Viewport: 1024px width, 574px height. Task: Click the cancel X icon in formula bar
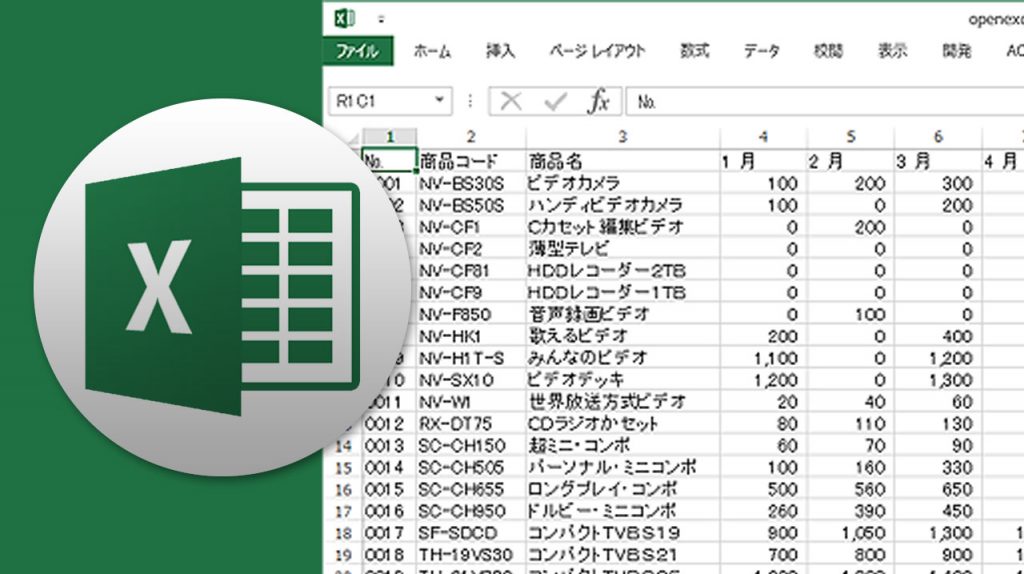pos(511,101)
